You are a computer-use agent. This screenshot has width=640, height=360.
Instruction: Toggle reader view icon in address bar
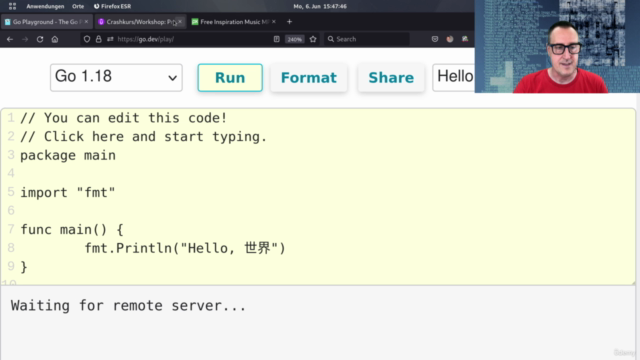pos(276,39)
